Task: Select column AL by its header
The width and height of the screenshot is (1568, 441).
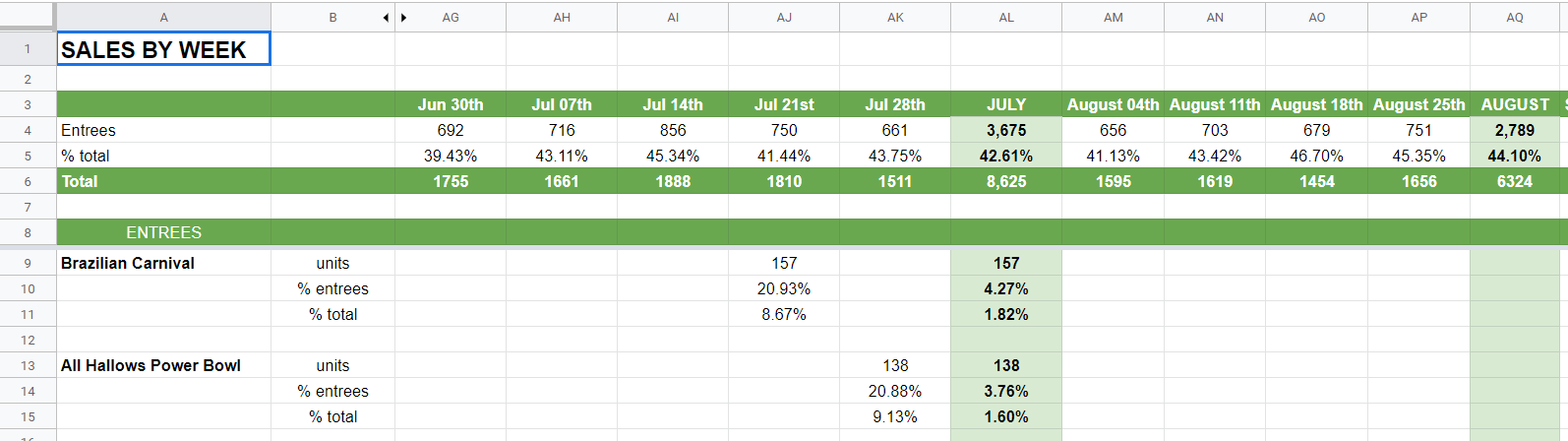Action: tap(1006, 18)
